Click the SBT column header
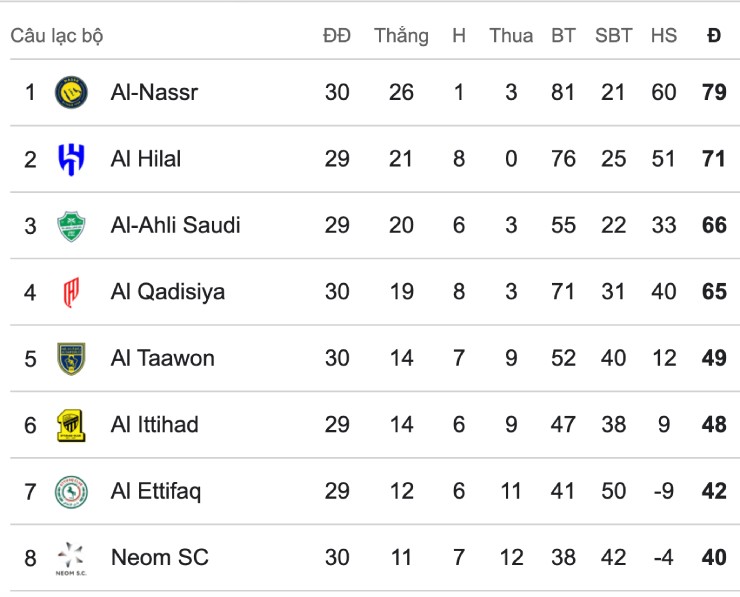 pos(613,36)
